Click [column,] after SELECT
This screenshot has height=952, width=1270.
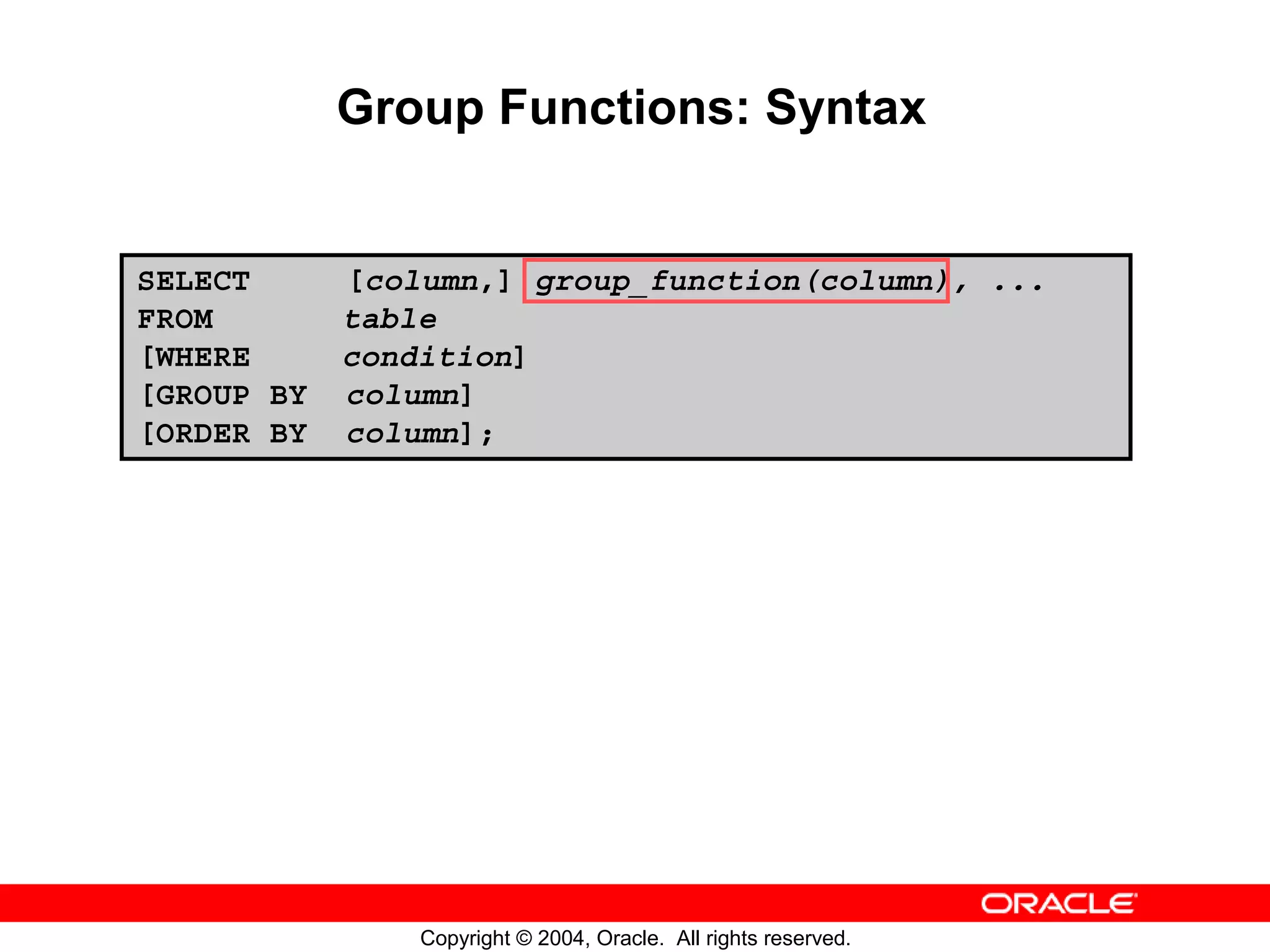430,281
